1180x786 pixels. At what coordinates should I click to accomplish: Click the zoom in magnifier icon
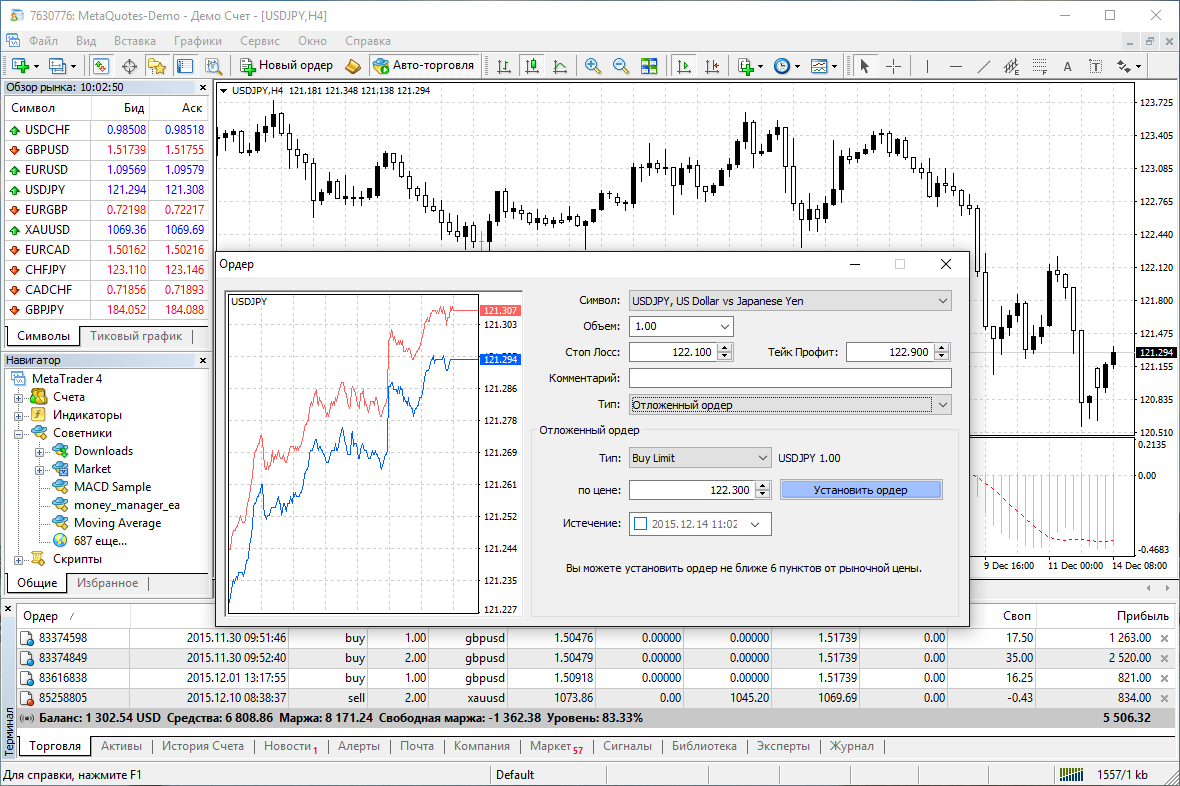tap(593, 66)
